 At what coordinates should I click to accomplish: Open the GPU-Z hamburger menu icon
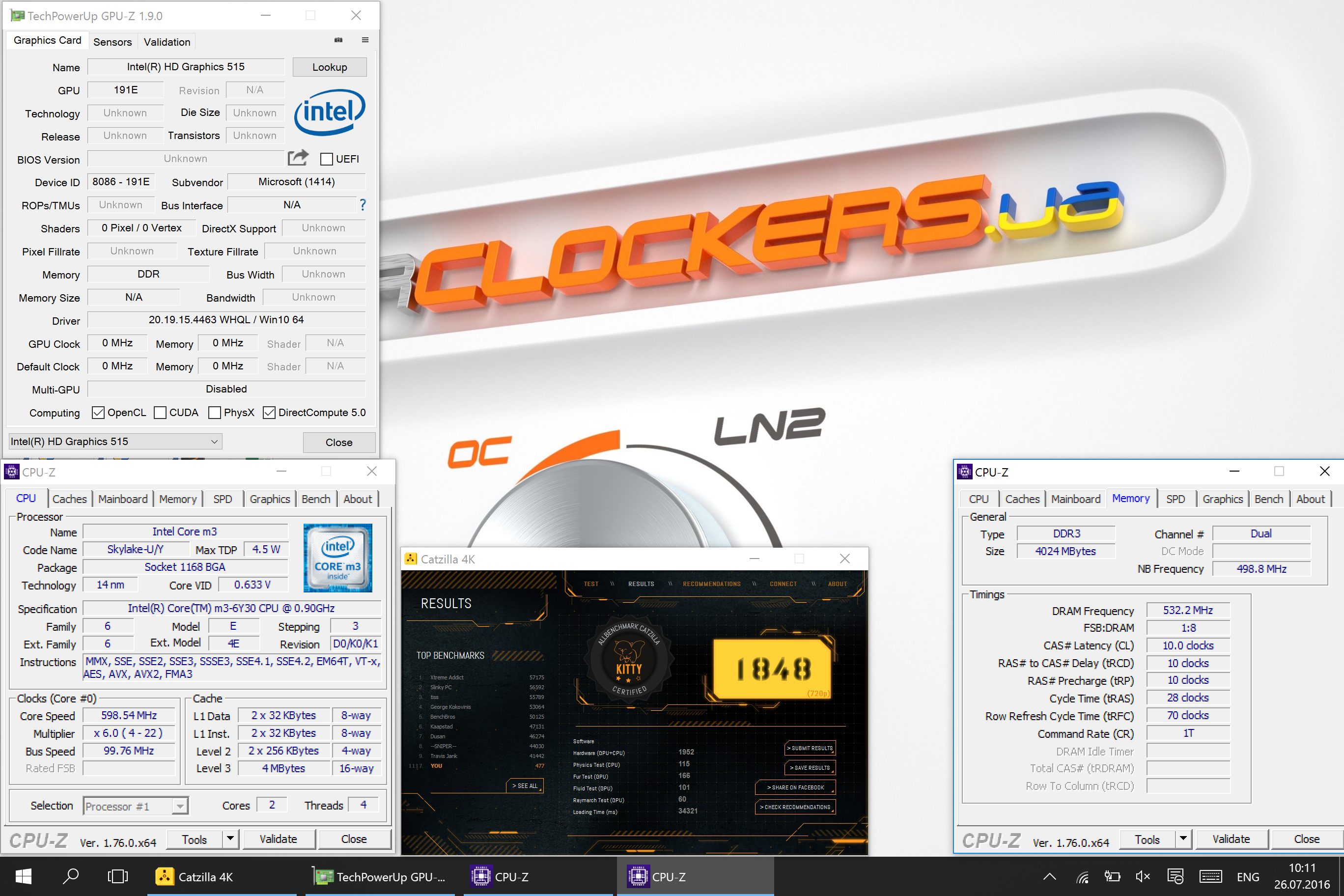[365, 40]
